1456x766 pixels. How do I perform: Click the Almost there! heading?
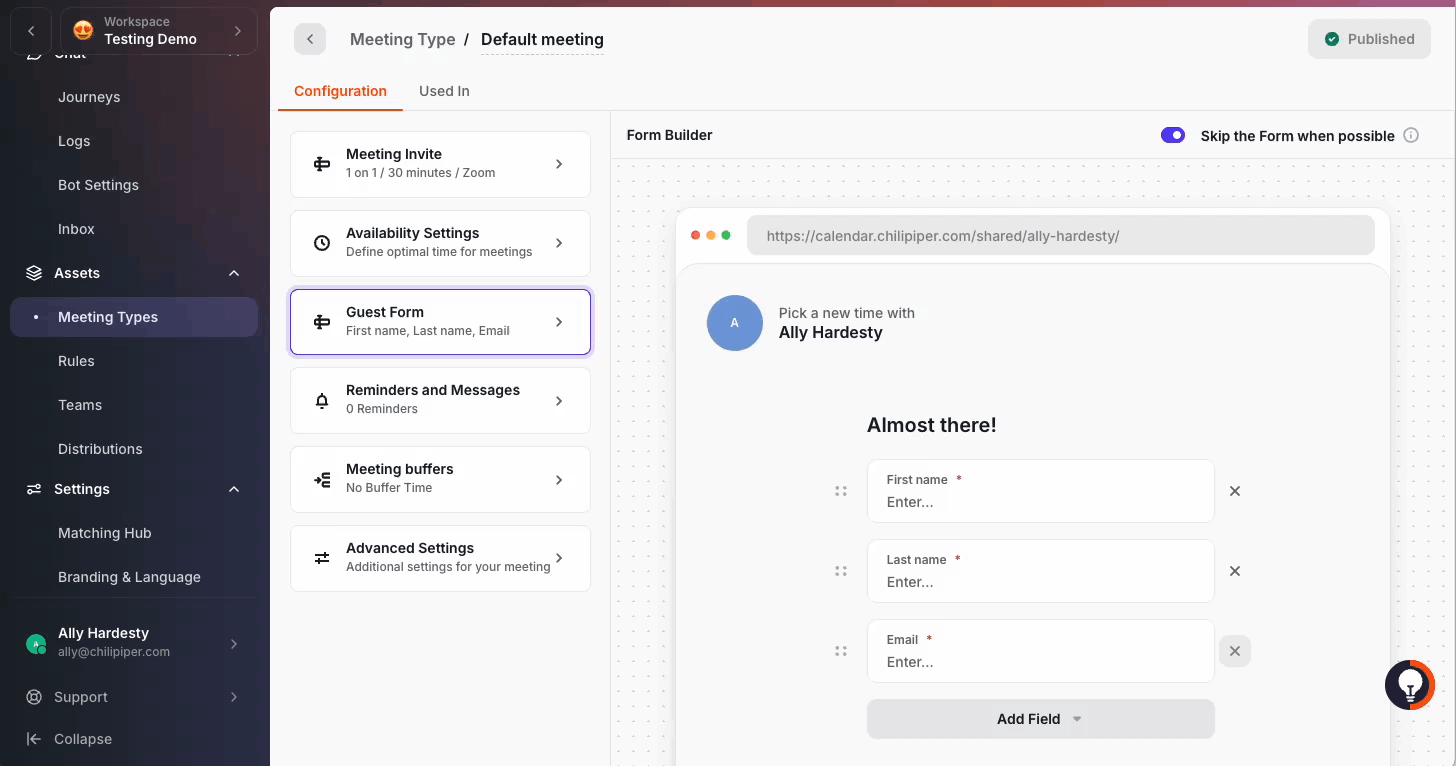coord(931,425)
